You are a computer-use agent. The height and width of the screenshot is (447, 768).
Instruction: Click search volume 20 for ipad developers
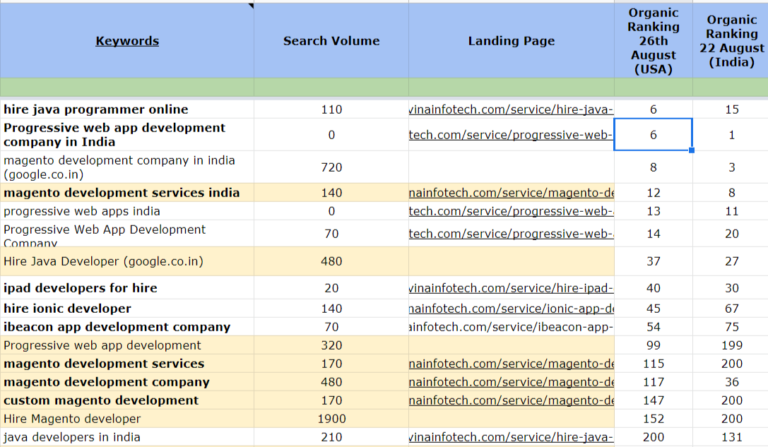(331, 288)
